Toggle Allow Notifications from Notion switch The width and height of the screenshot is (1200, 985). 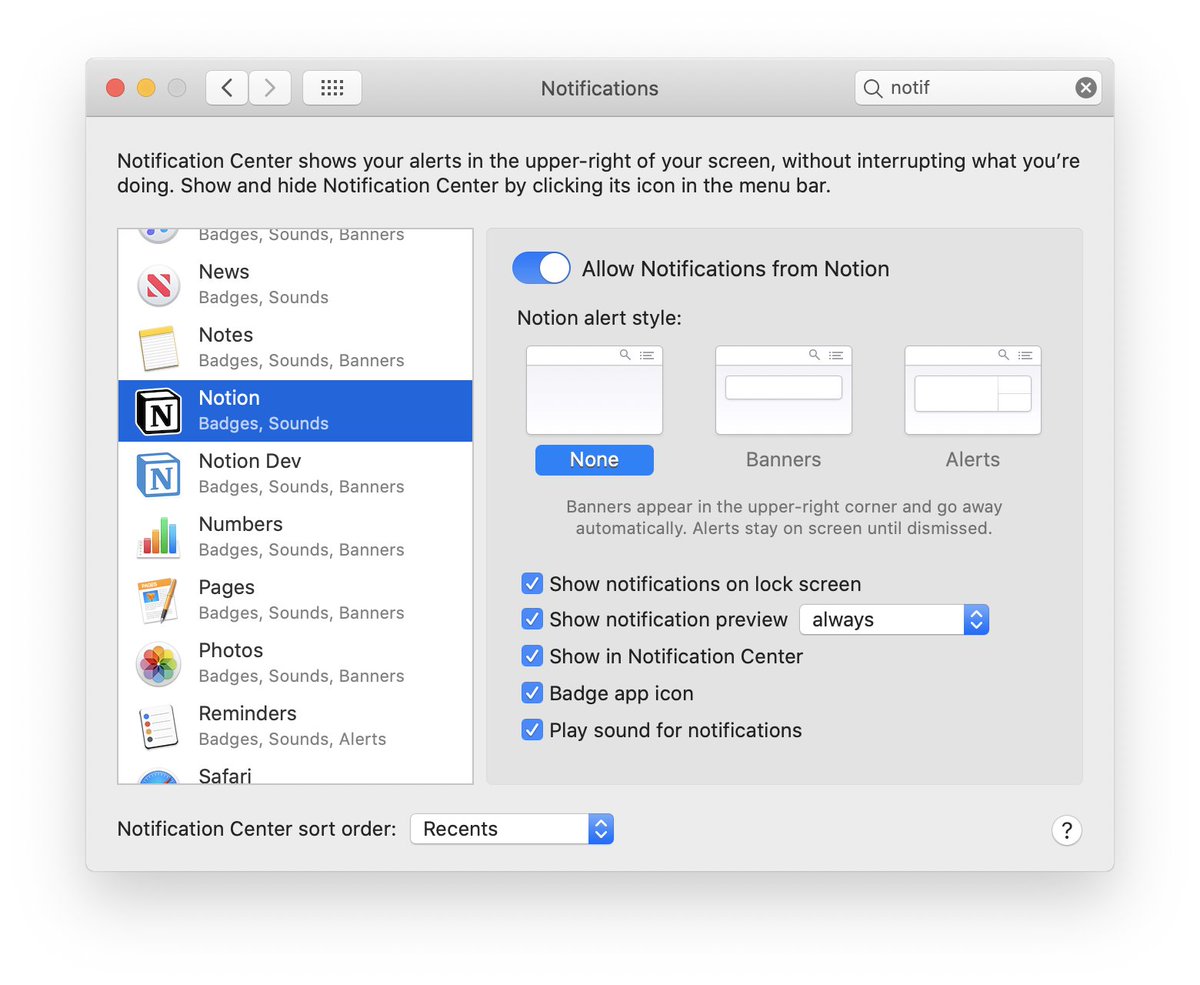point(541,268)
